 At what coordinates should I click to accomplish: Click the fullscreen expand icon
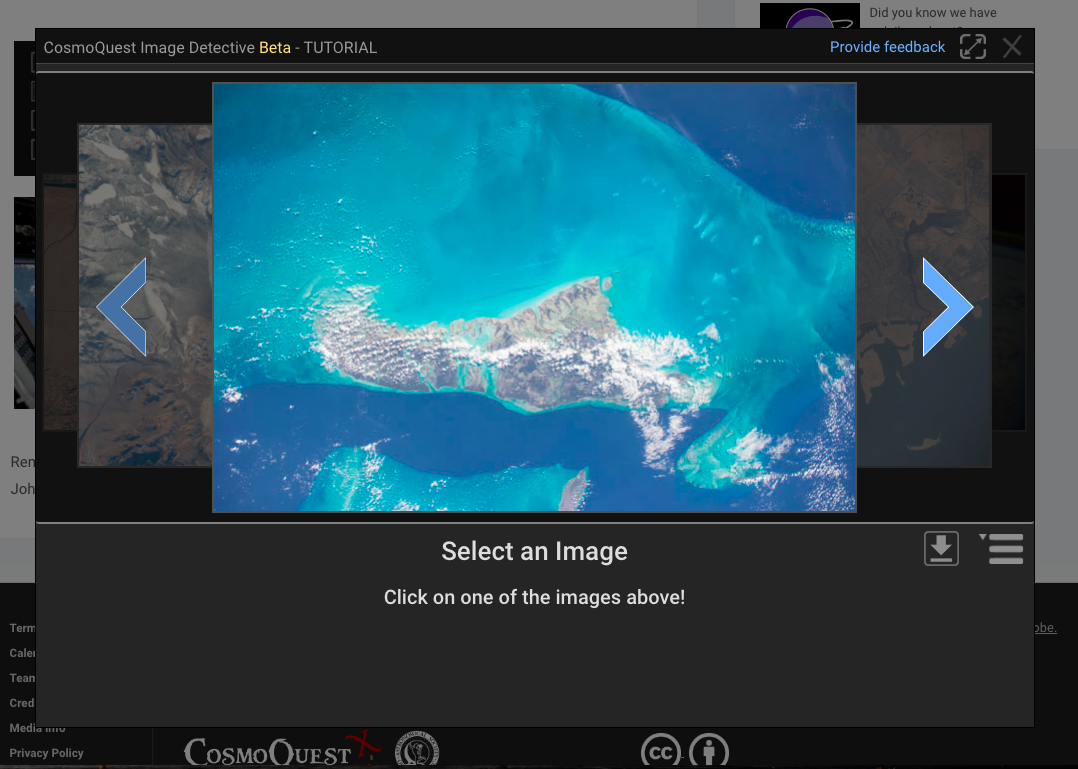pos(972,47)
